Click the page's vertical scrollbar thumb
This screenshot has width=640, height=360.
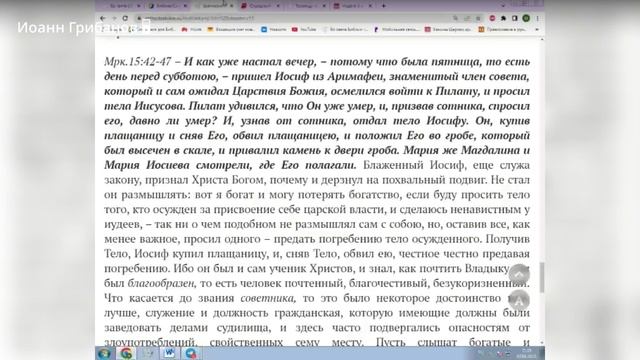pyautogui.click(x=542, y=277)
